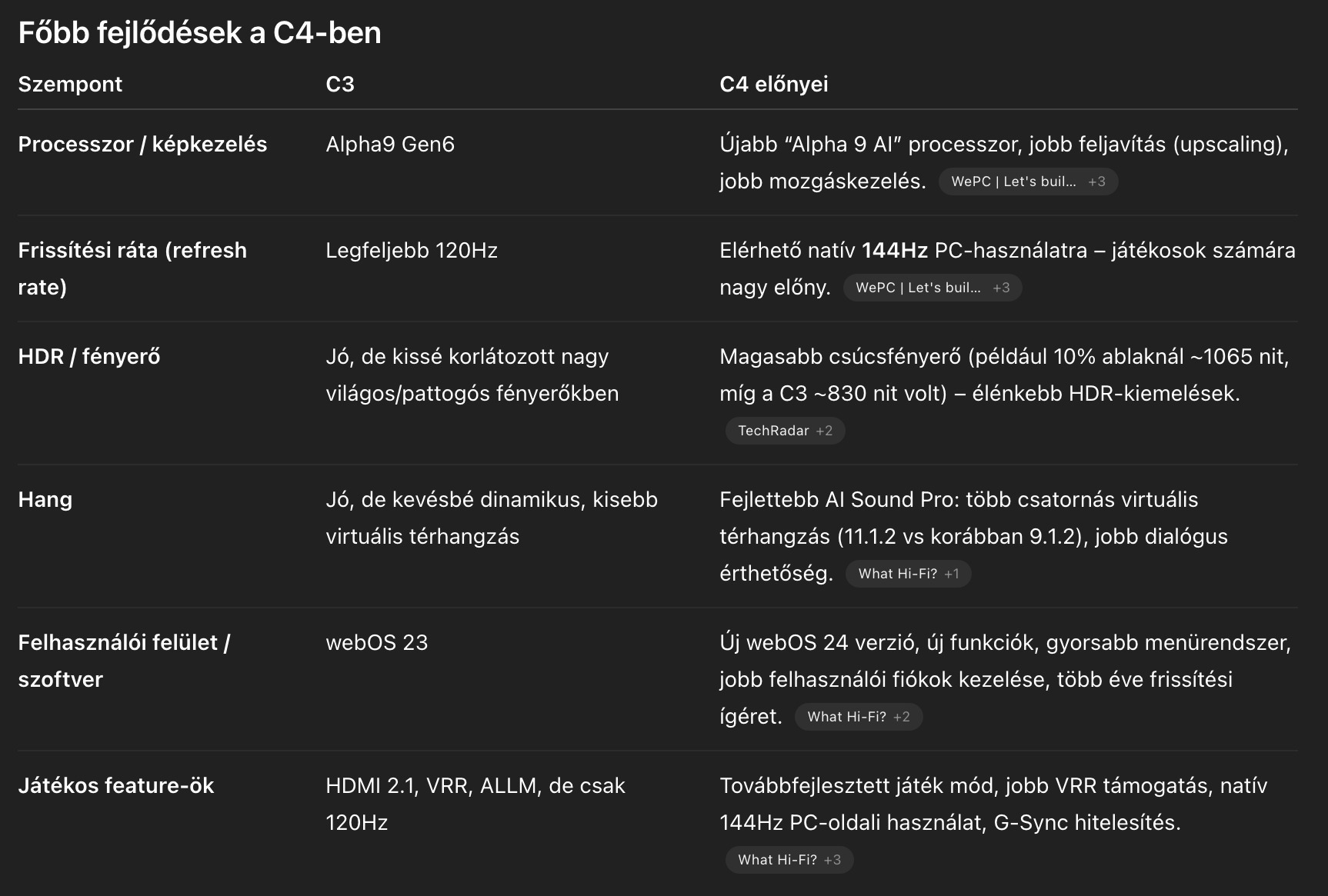Open the What Hi-Fi? +3 citation chip
Image resolution: width=1328 pixels, height=896 pixels.
[x=789, y=860]
